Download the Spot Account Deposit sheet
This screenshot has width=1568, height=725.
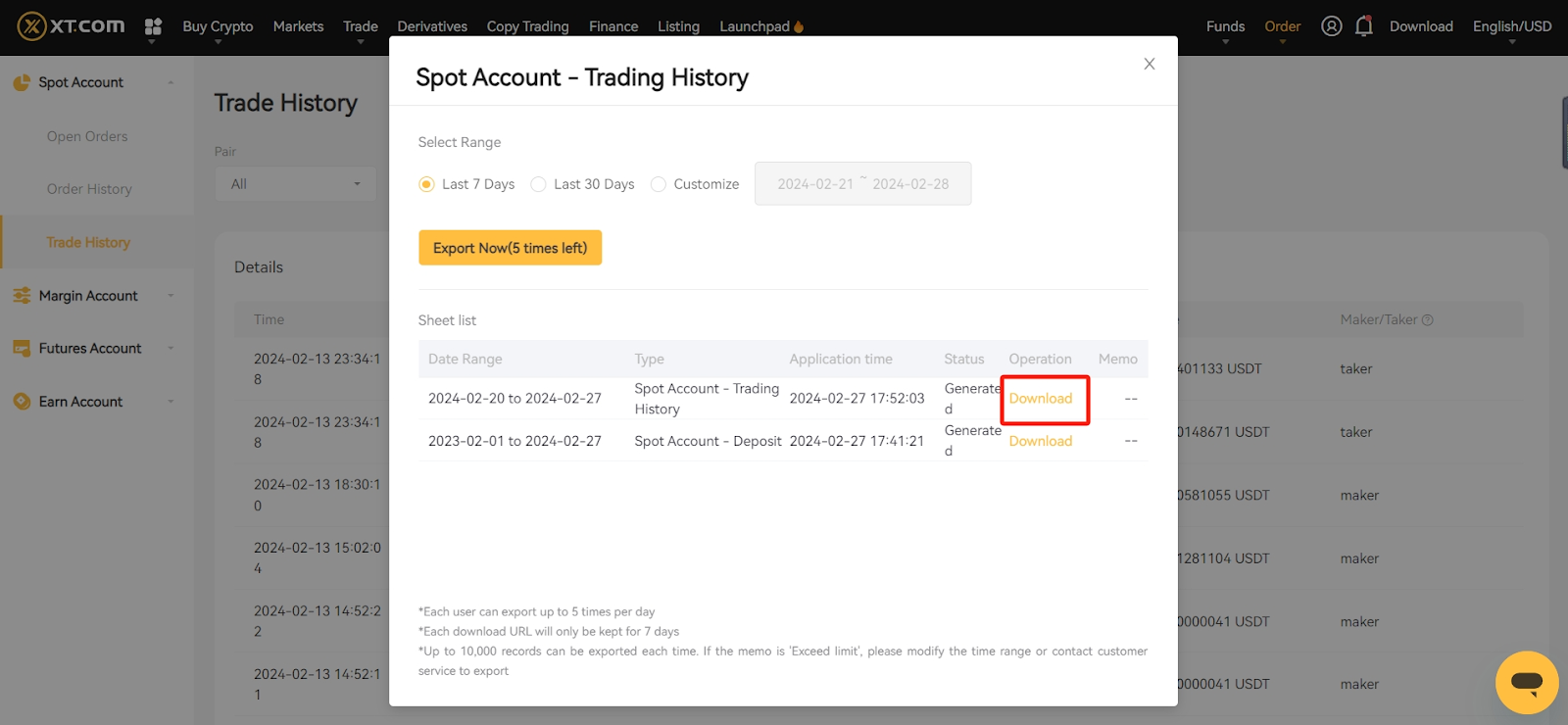coord(1040,441)
